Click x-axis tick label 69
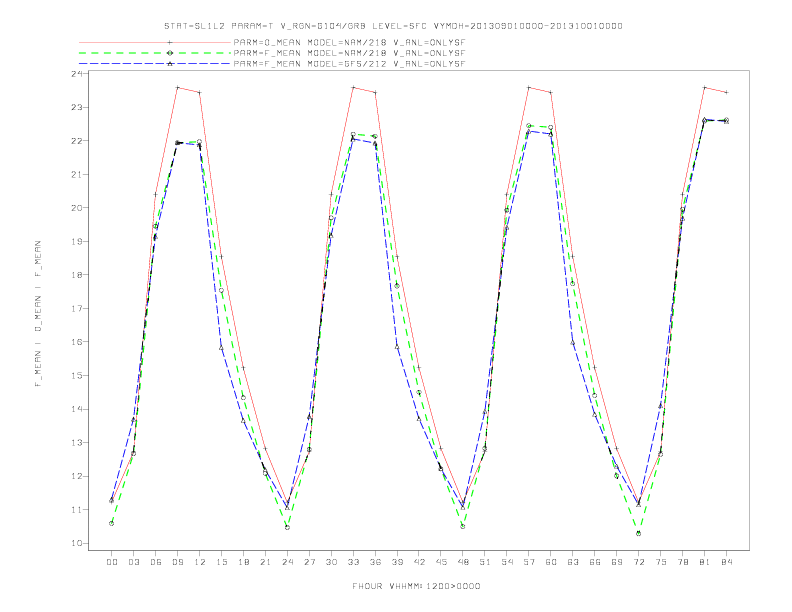Screen dimensions: 792x612 pos(617,562)
